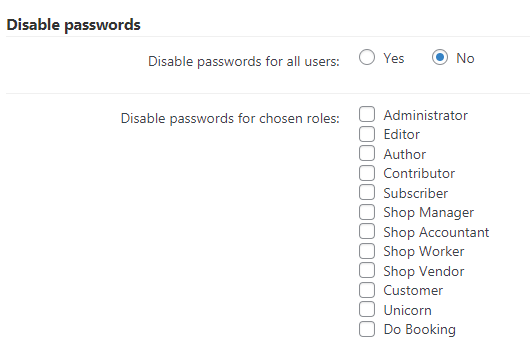
Task: Tick the Editor role checkbox
Action: pos(367,134)
